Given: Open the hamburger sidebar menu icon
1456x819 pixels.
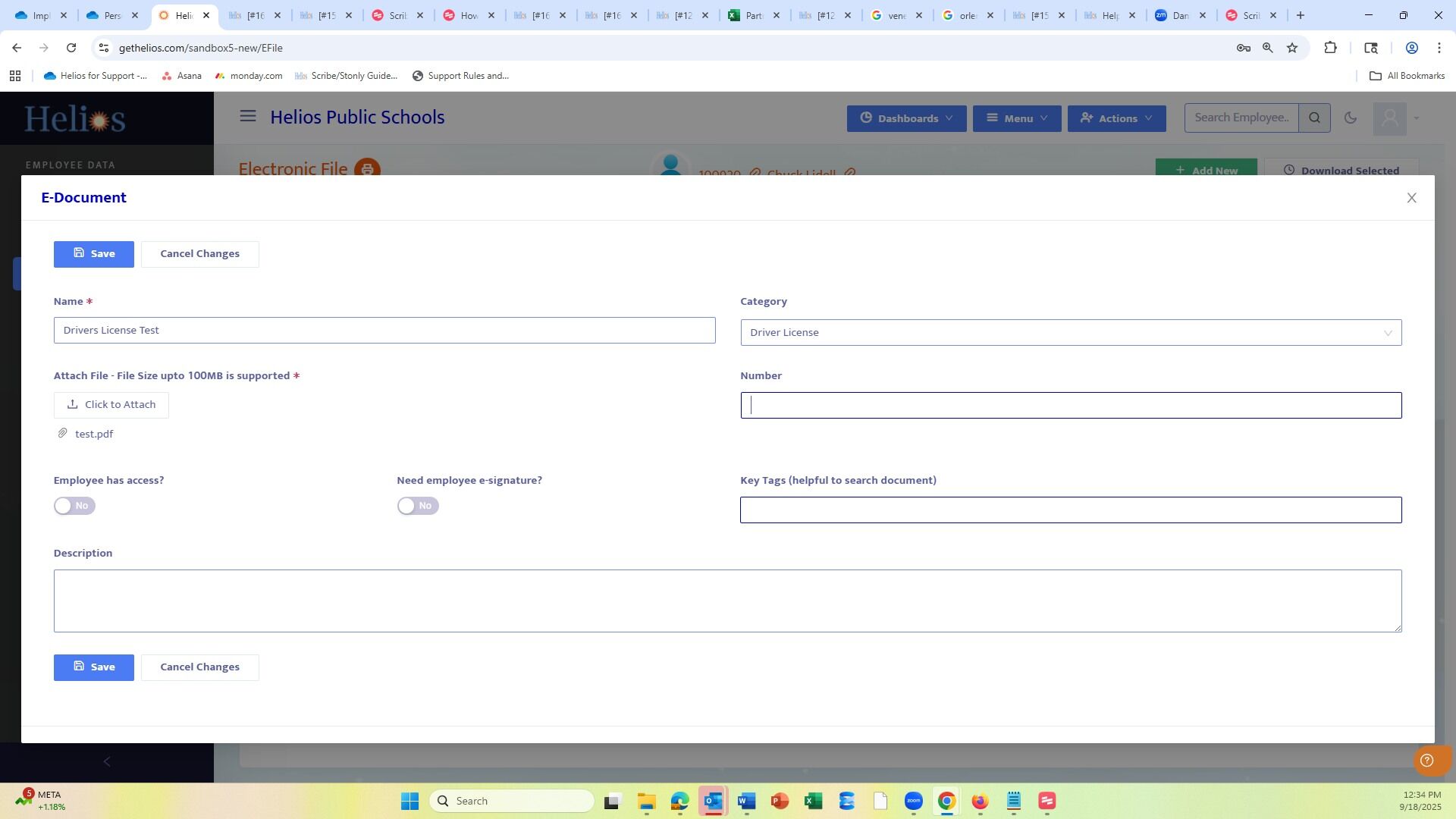Looking at the screenshot, I should 248,116.
